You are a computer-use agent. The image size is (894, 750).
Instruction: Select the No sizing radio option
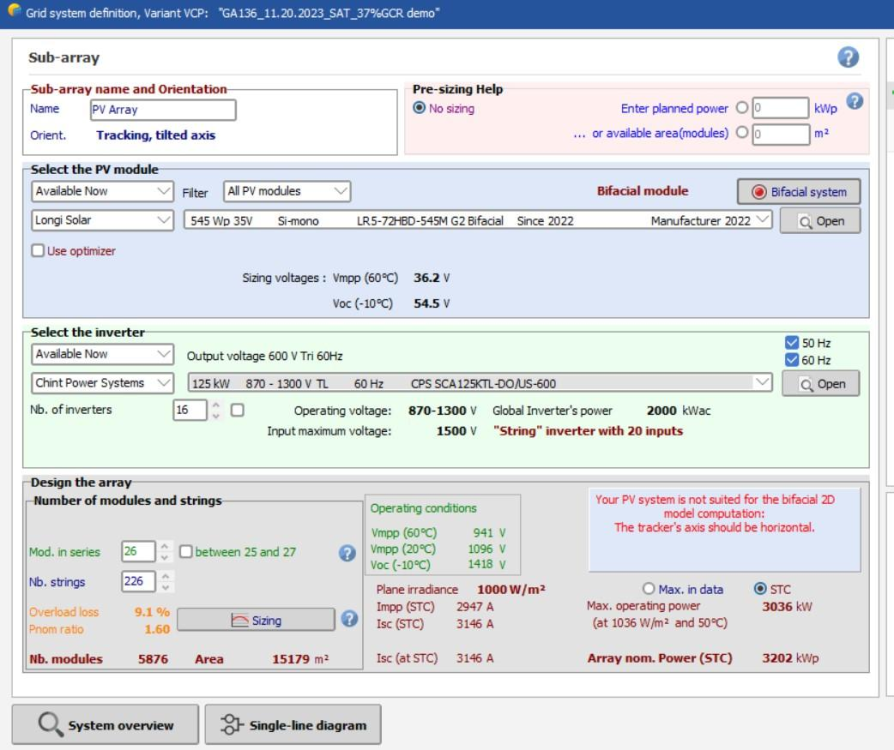tap(420, 108)
